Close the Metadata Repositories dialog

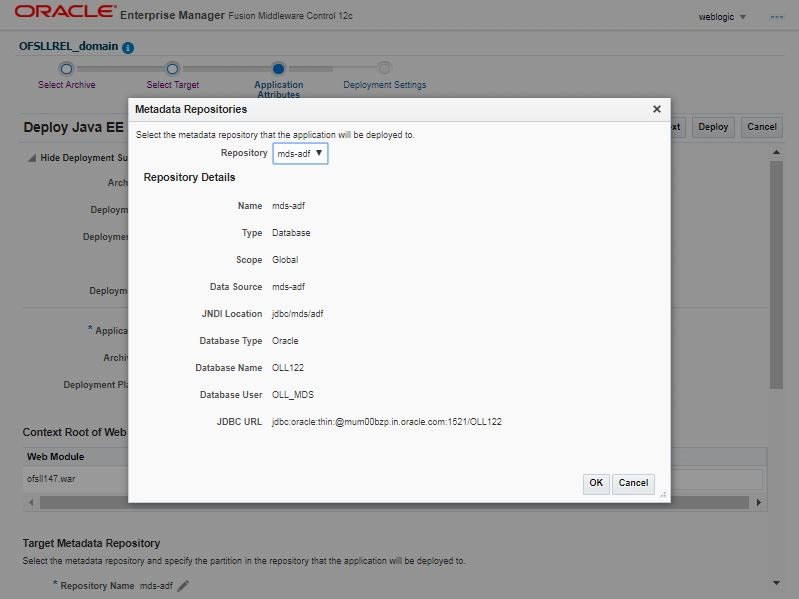pos(657,109)
